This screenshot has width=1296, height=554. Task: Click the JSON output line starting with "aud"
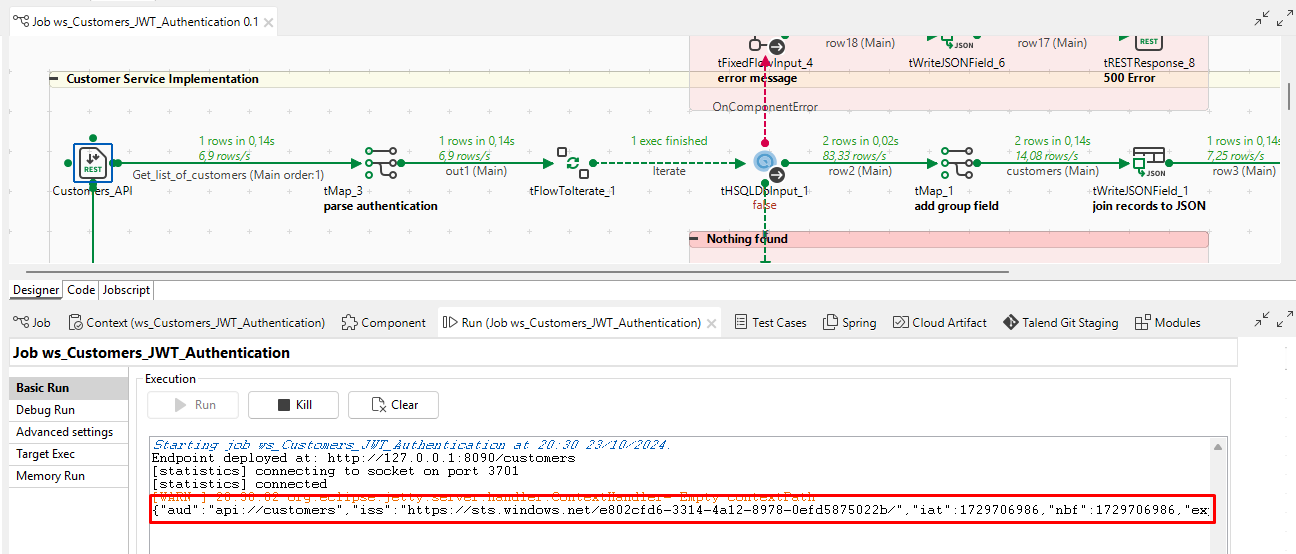(x=683, y=510)
